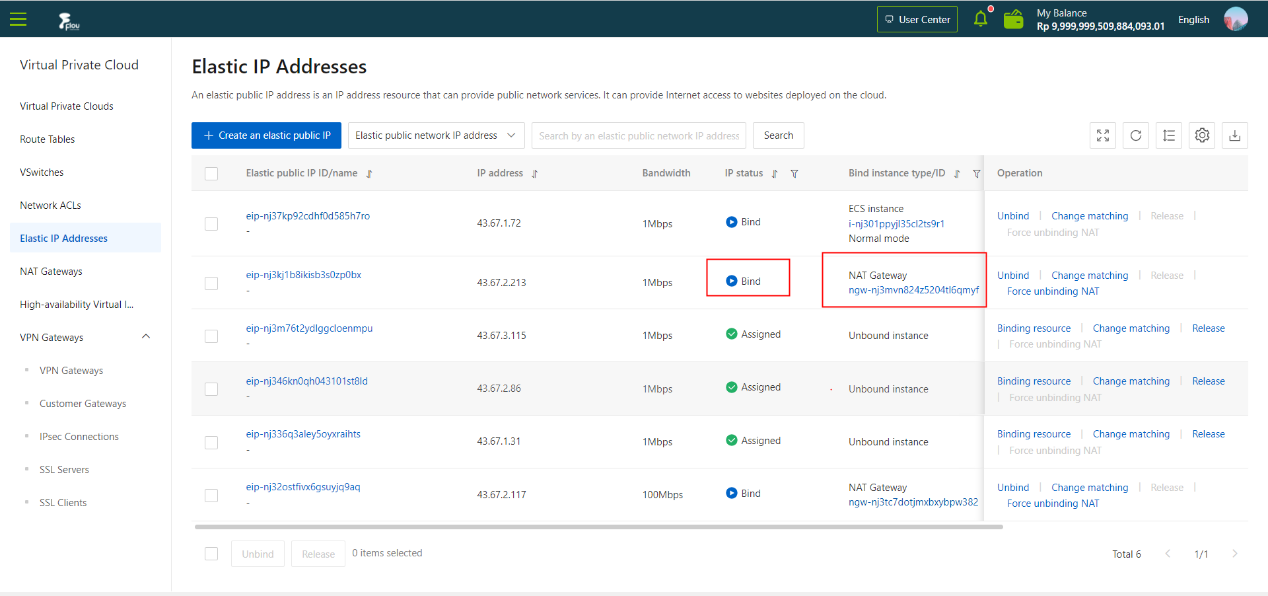Focus the elastic IP search input field
Viewport: 1268px width, 596px height.
[x=638, y=136]
